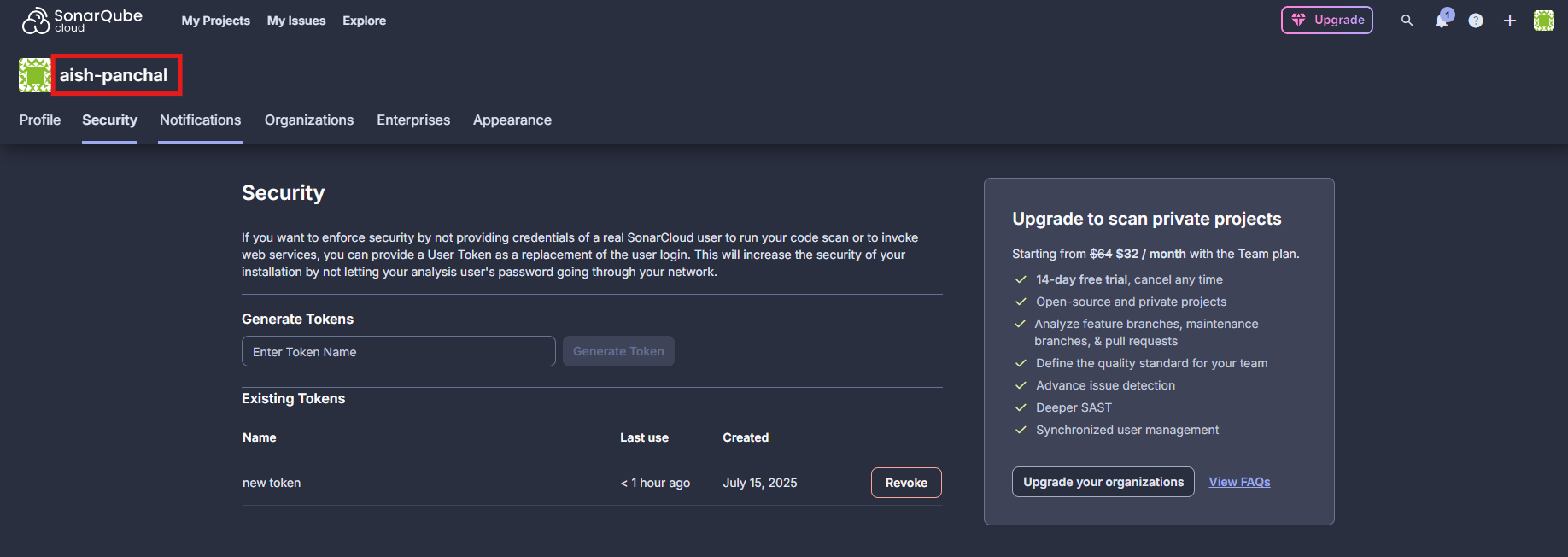Open Explore menu
Viewport: 1568px width, 557px height.
pos(365,21)
